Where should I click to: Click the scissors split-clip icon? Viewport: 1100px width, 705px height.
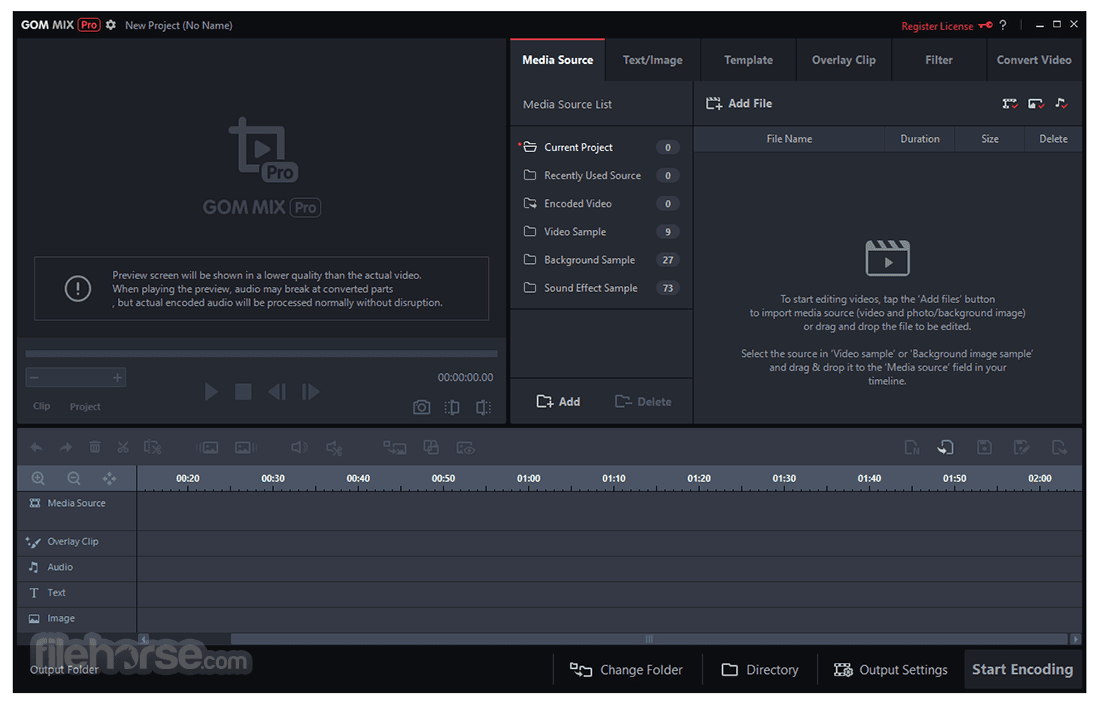point(123,448)
